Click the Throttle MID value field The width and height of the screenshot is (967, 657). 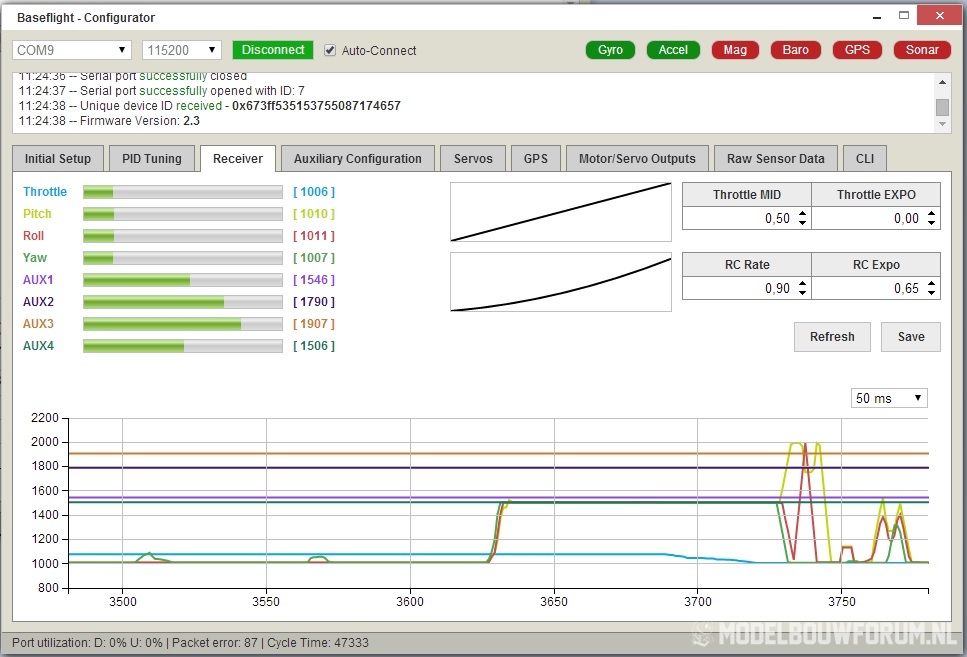coord(746,218)
